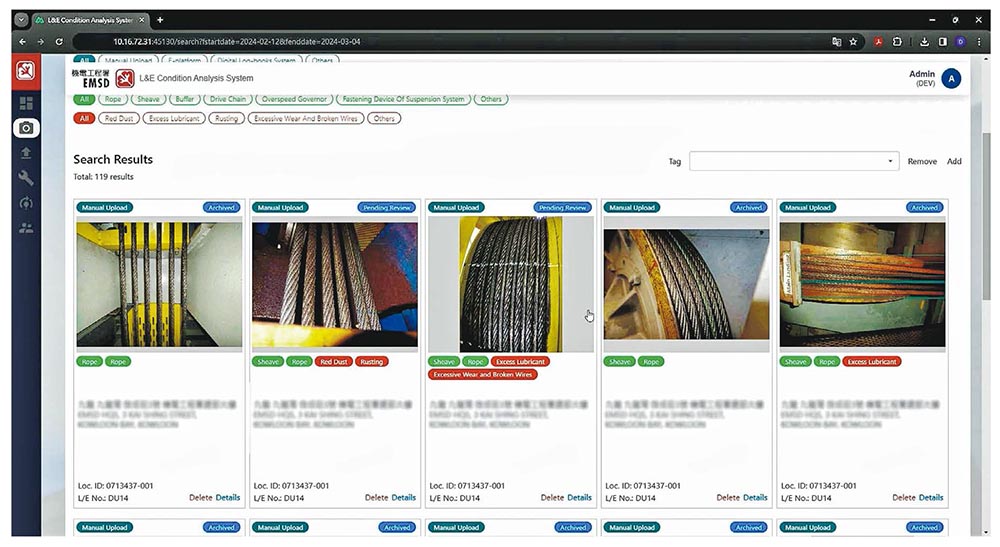1000x547 pixels.
Task: Filter by Buffer component
Action: 185,99
